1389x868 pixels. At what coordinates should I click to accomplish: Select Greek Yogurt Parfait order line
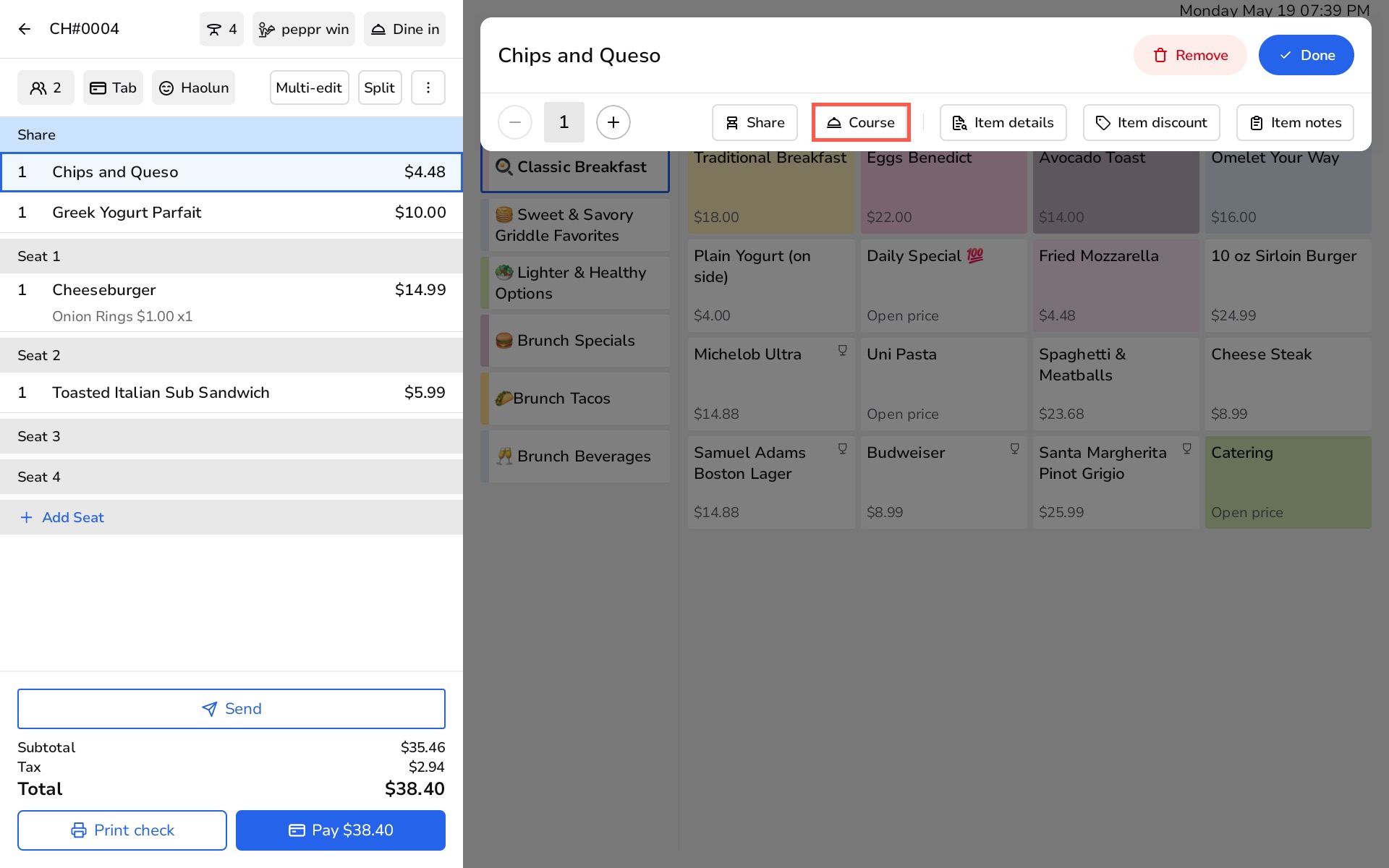tap(231, 213)
